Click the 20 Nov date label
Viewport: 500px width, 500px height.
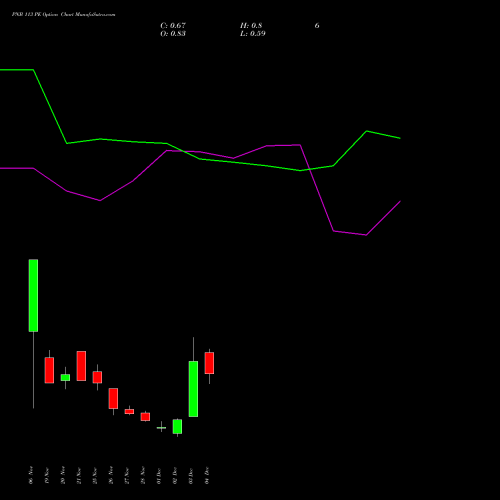(x=63, y=475)
